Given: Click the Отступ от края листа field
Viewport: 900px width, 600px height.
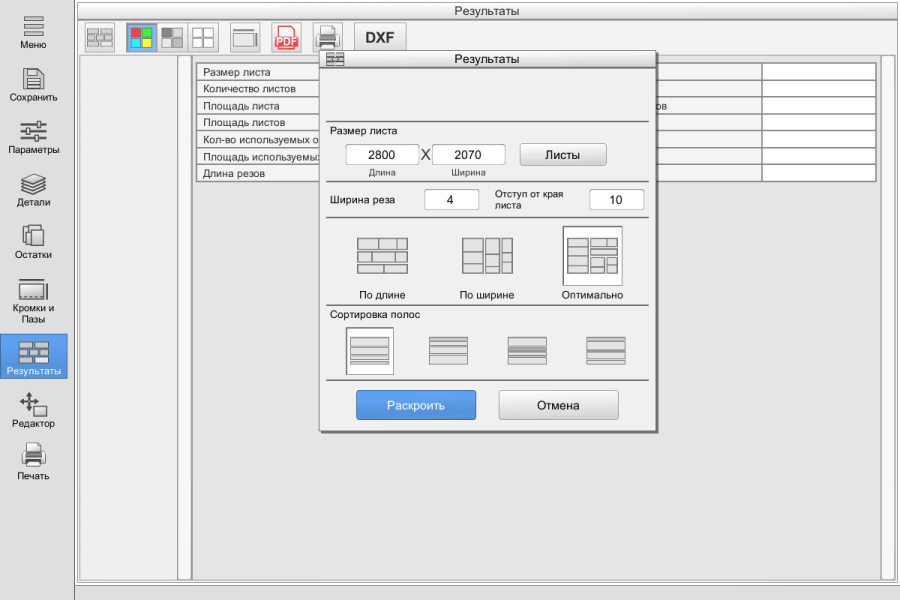Looking at the screenshot, I should point(616,200).
